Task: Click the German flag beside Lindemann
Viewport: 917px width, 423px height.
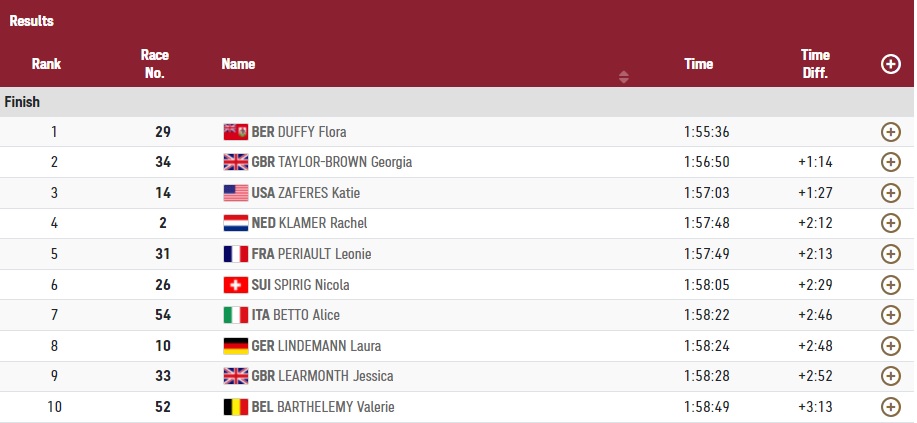Action: point(235,346)
